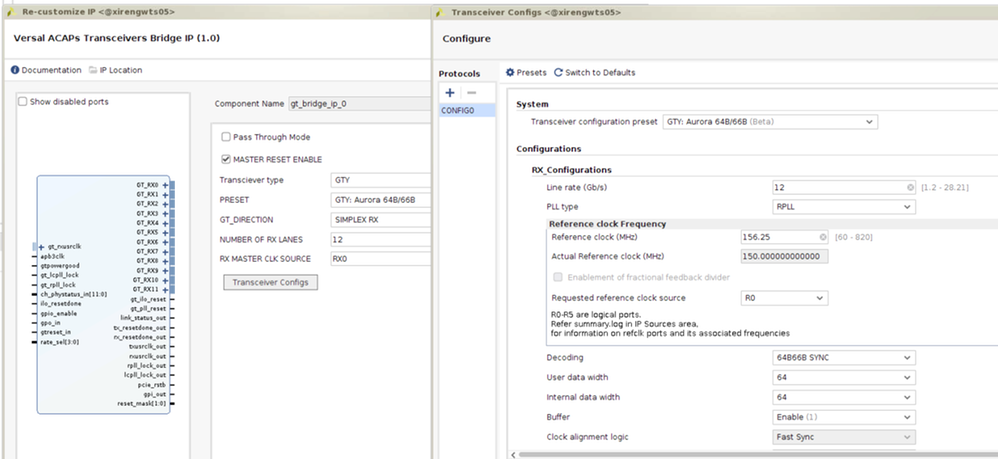Click Vivado icon in Re-customize IP title bar
Screen dimensions: 998x459
coord(11,12)
